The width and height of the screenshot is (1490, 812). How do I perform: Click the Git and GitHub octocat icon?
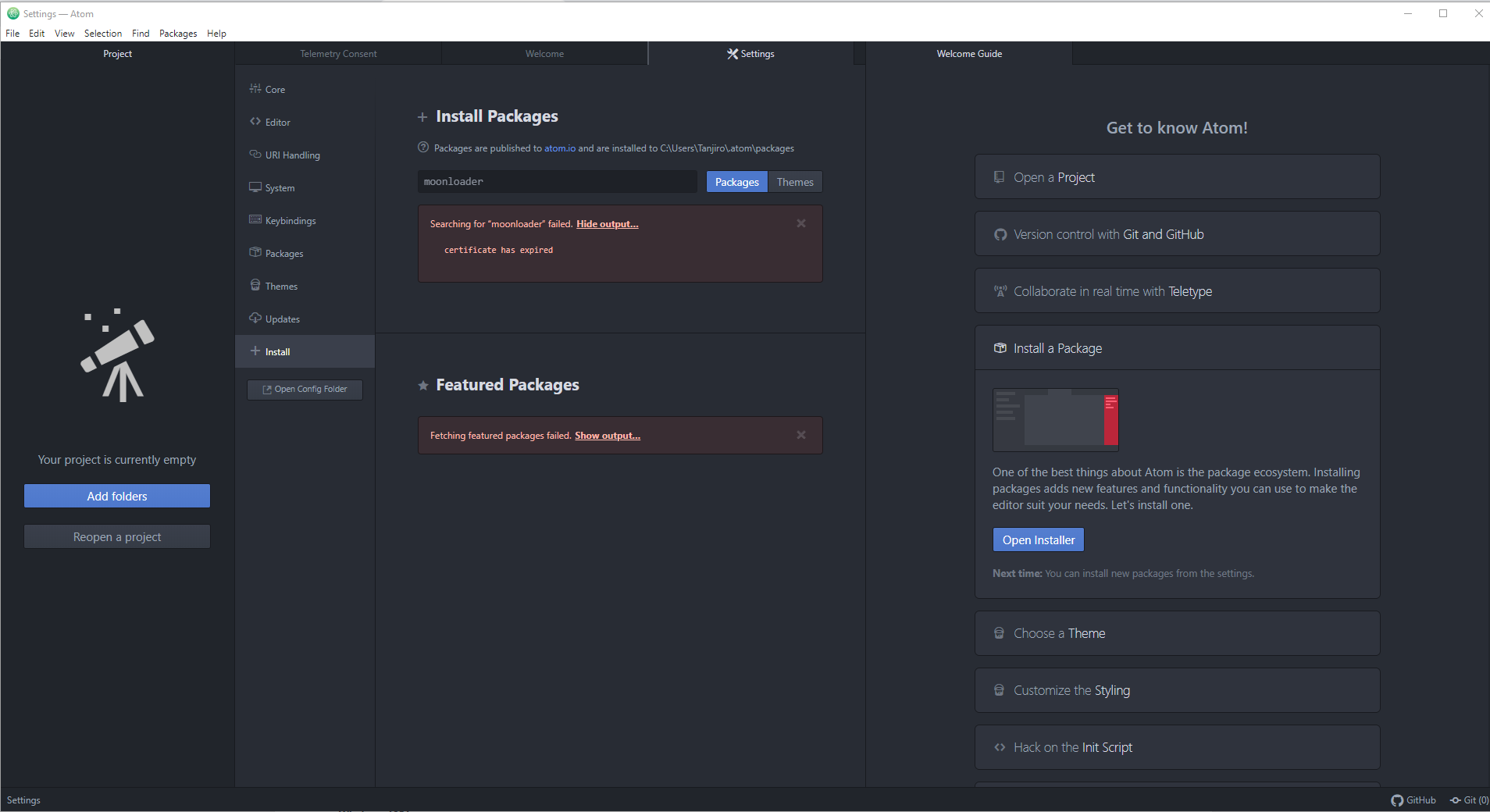(1000, 234)
